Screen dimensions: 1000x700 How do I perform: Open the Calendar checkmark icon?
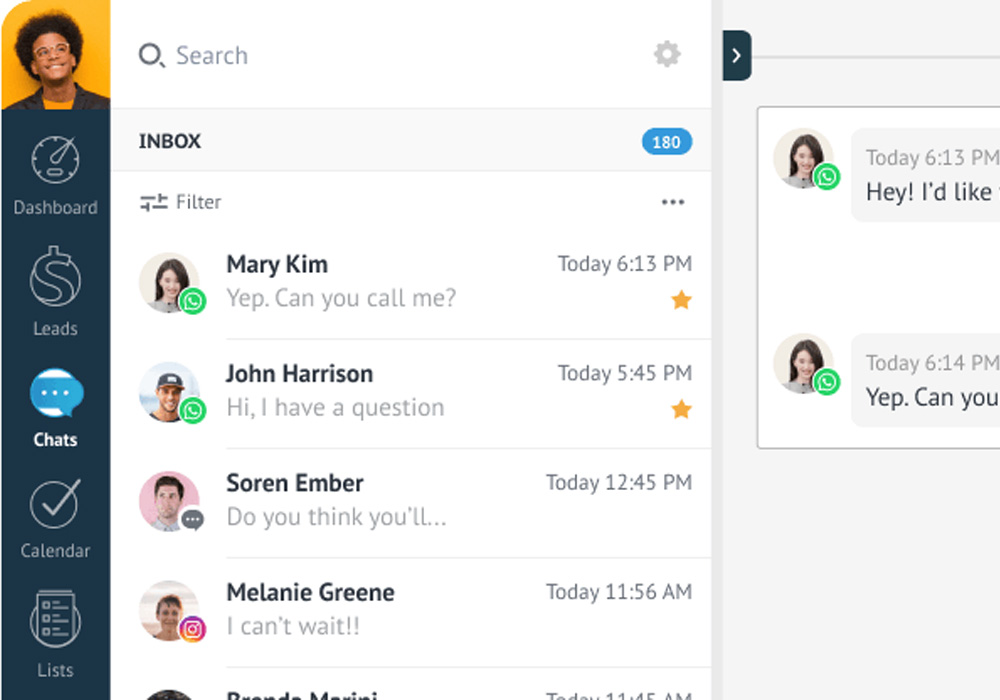tap(55, 504)
